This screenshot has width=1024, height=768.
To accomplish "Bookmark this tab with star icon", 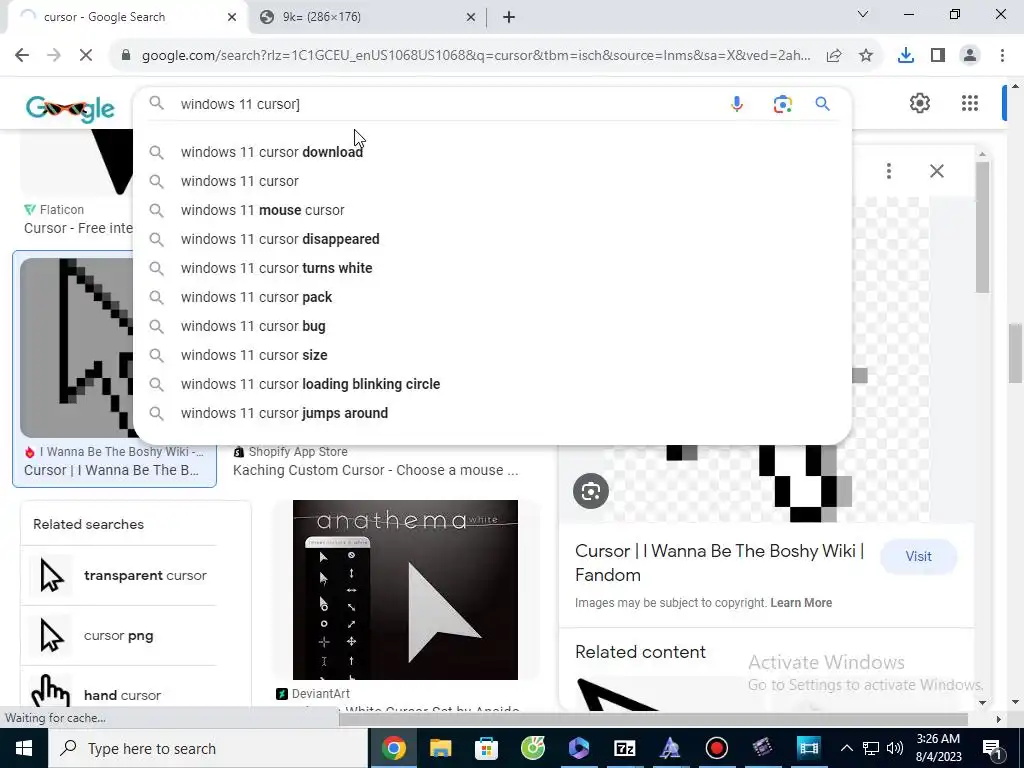I will (866, 56).
